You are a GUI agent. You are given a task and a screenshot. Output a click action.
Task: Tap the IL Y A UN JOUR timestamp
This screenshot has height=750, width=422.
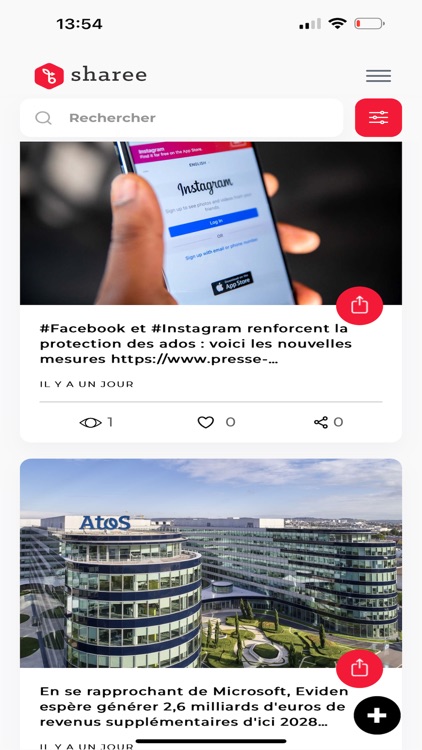(x=87, y=384)
